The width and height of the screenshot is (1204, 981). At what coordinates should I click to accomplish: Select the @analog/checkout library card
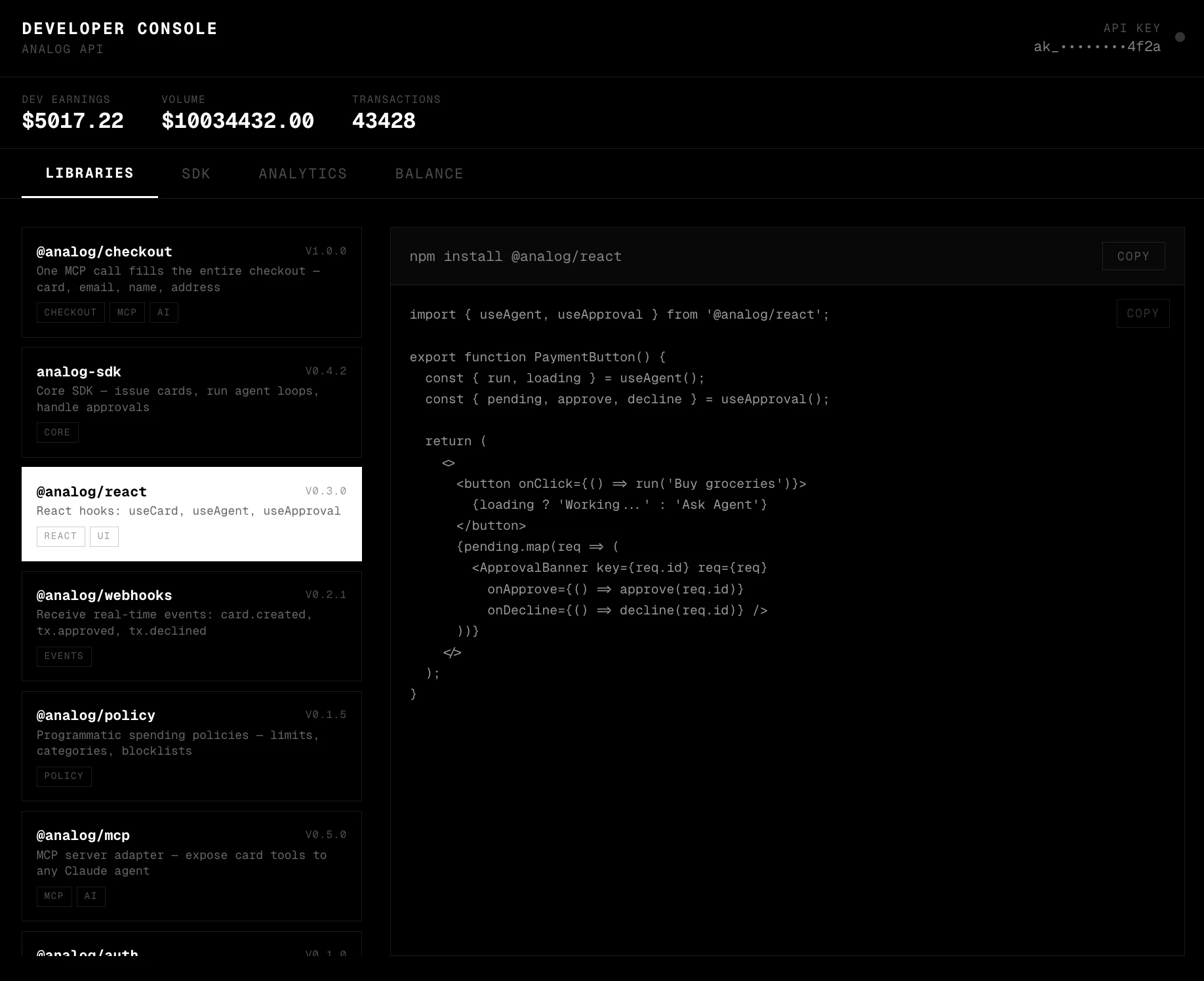pos(191,282)
